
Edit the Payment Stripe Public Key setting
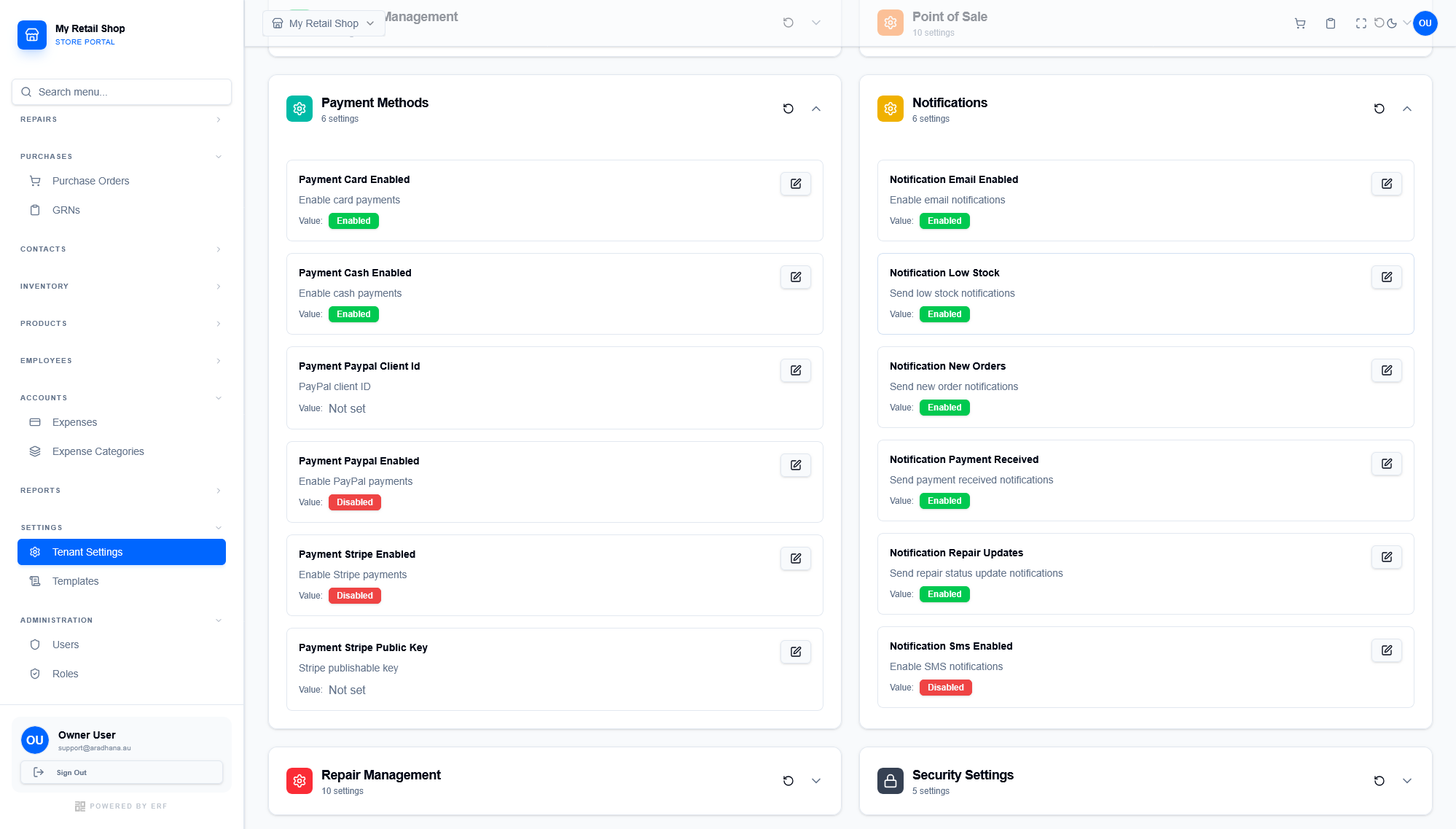[796, 652]
